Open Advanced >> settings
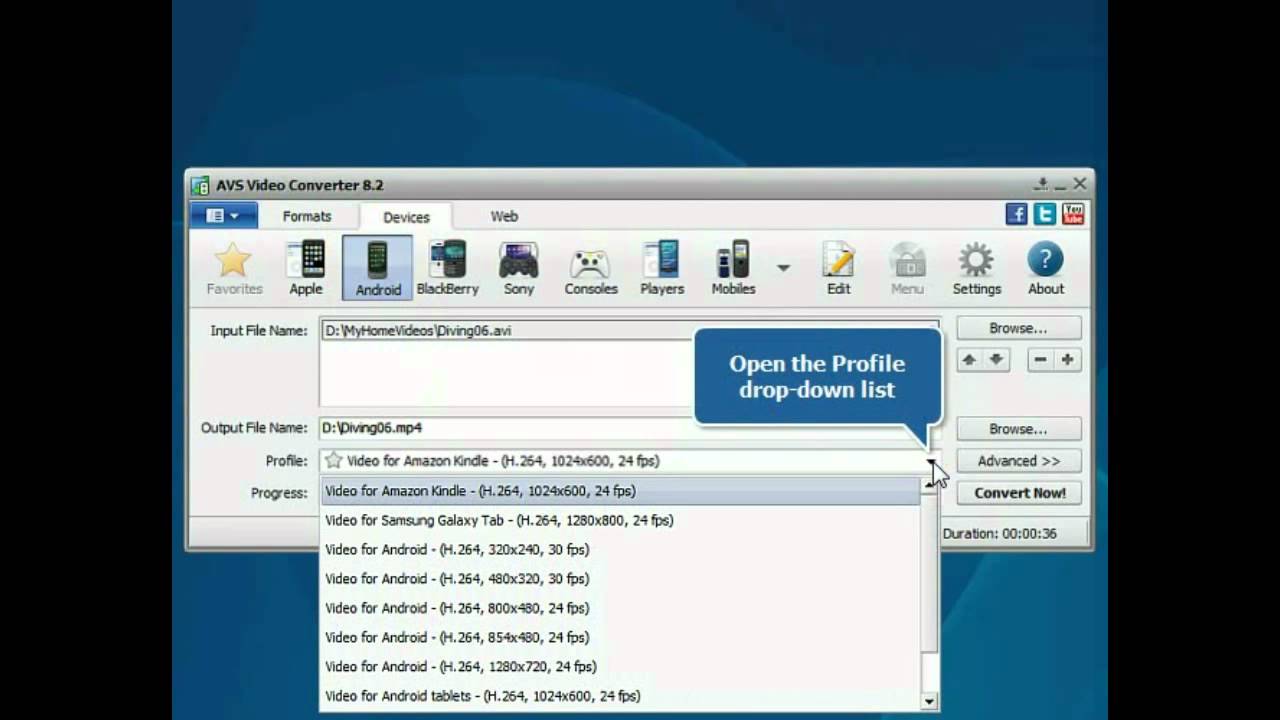This screenshot has width=1280, height=720. point(1018,461)
